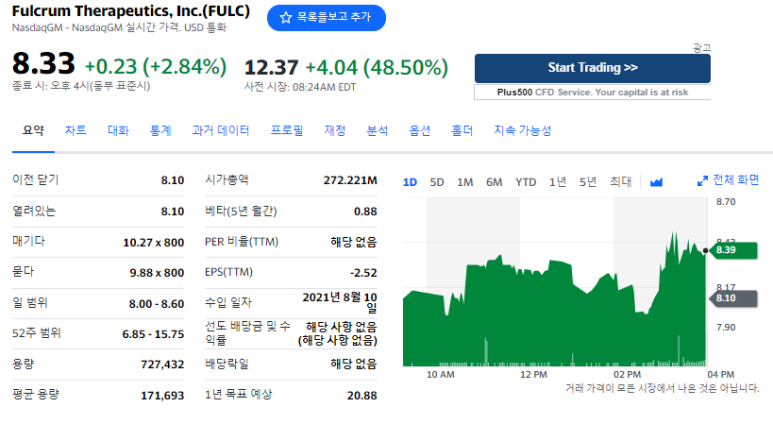Click the 열려있는 open price row label
Screen dimensions: 773x424
tap(34, 211)
